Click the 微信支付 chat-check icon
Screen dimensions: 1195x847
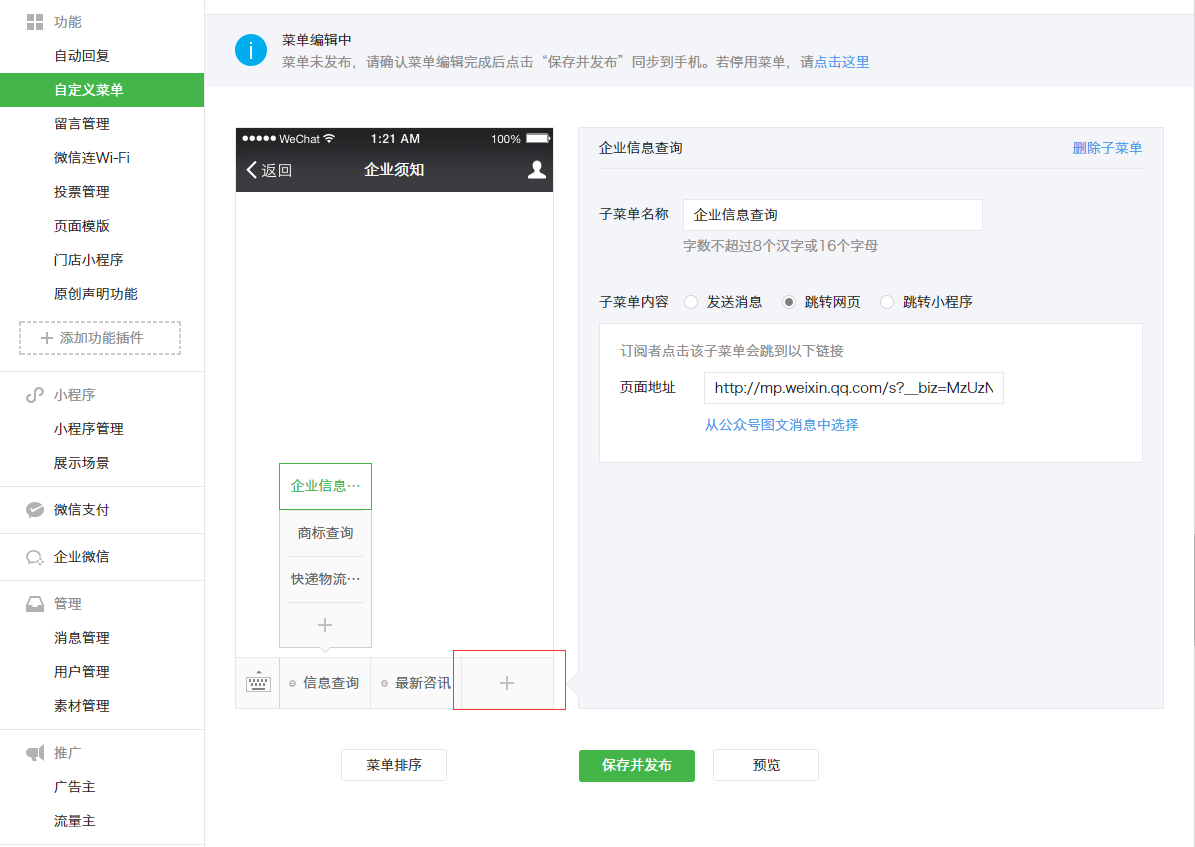[35, 510]
